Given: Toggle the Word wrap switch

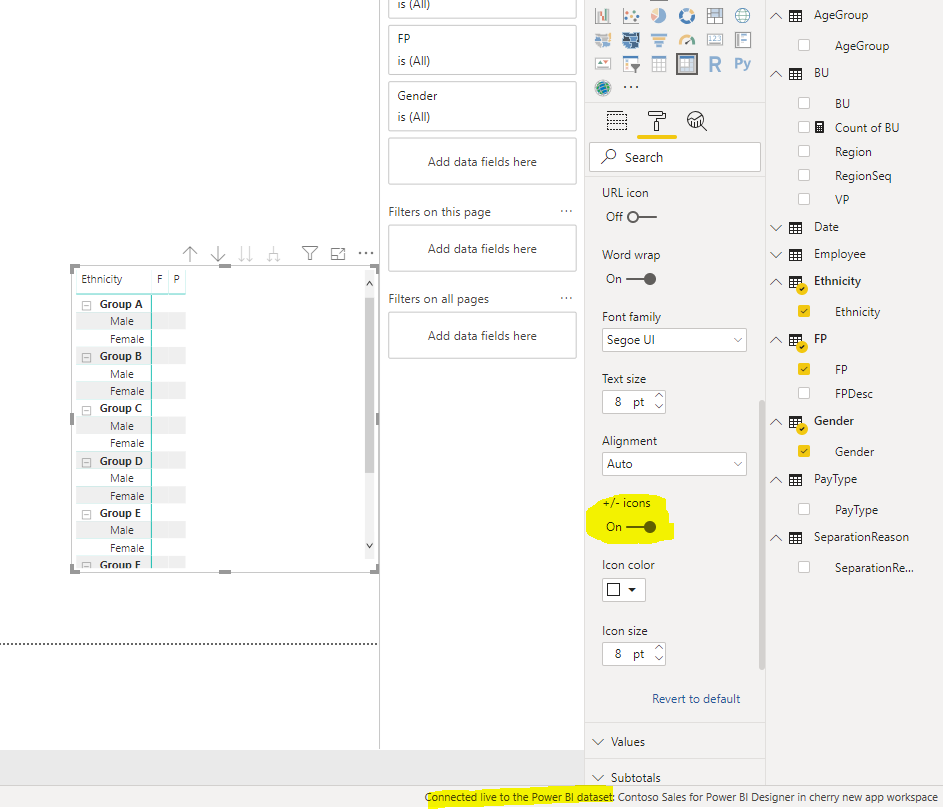Looking at the screenshot, I should tap(642, 279).
